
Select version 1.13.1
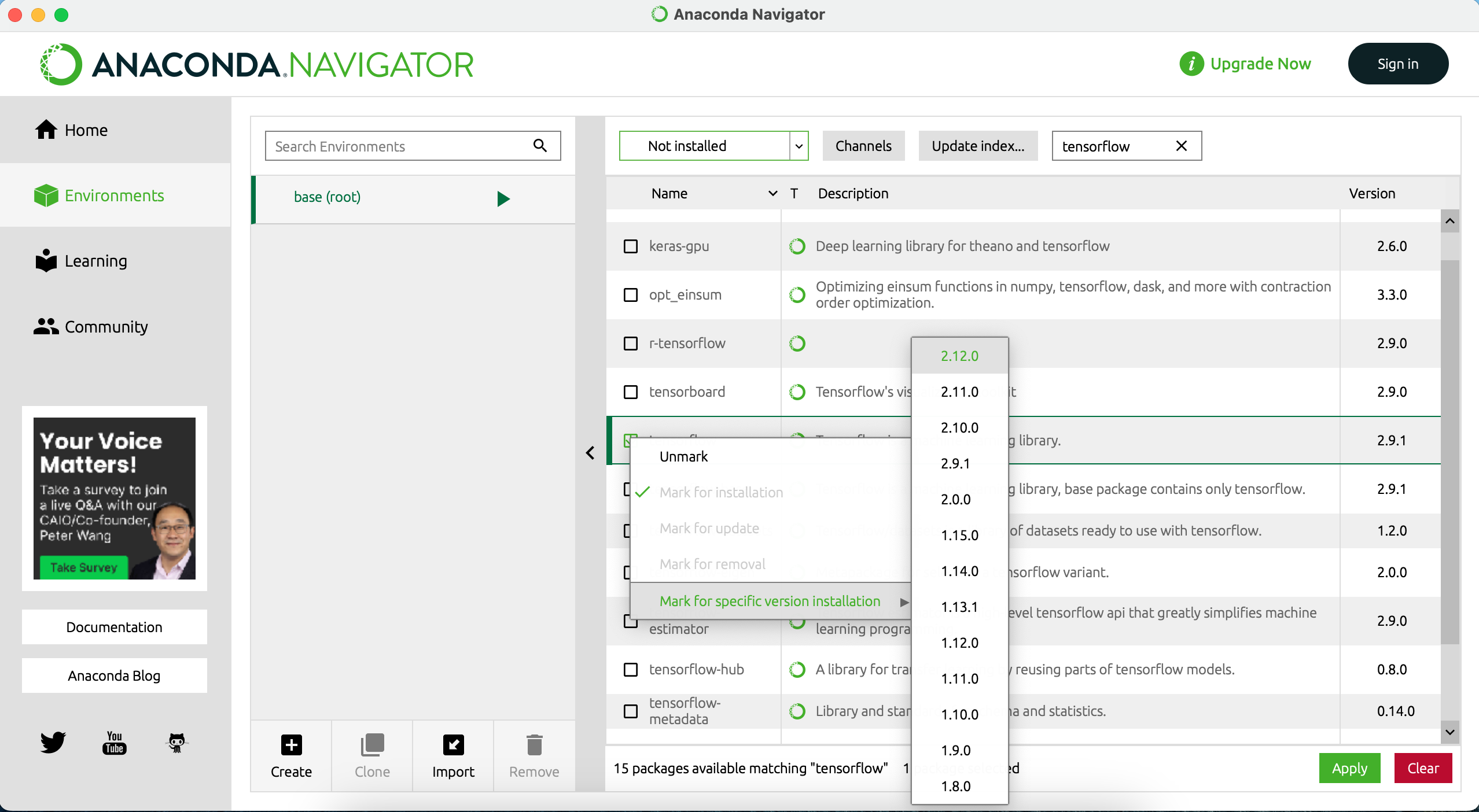click(x=959, y=607)
